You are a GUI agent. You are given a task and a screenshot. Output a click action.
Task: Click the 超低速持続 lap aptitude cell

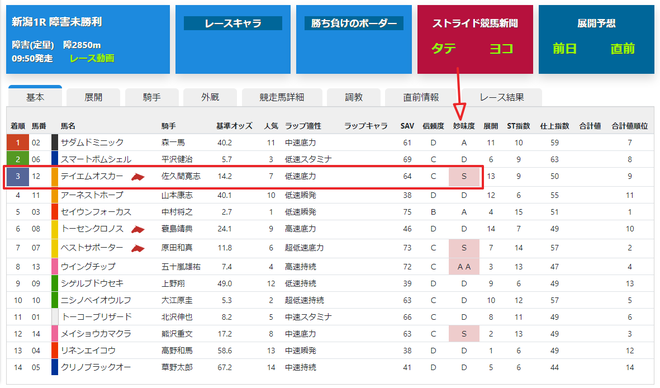coord(304,300)
